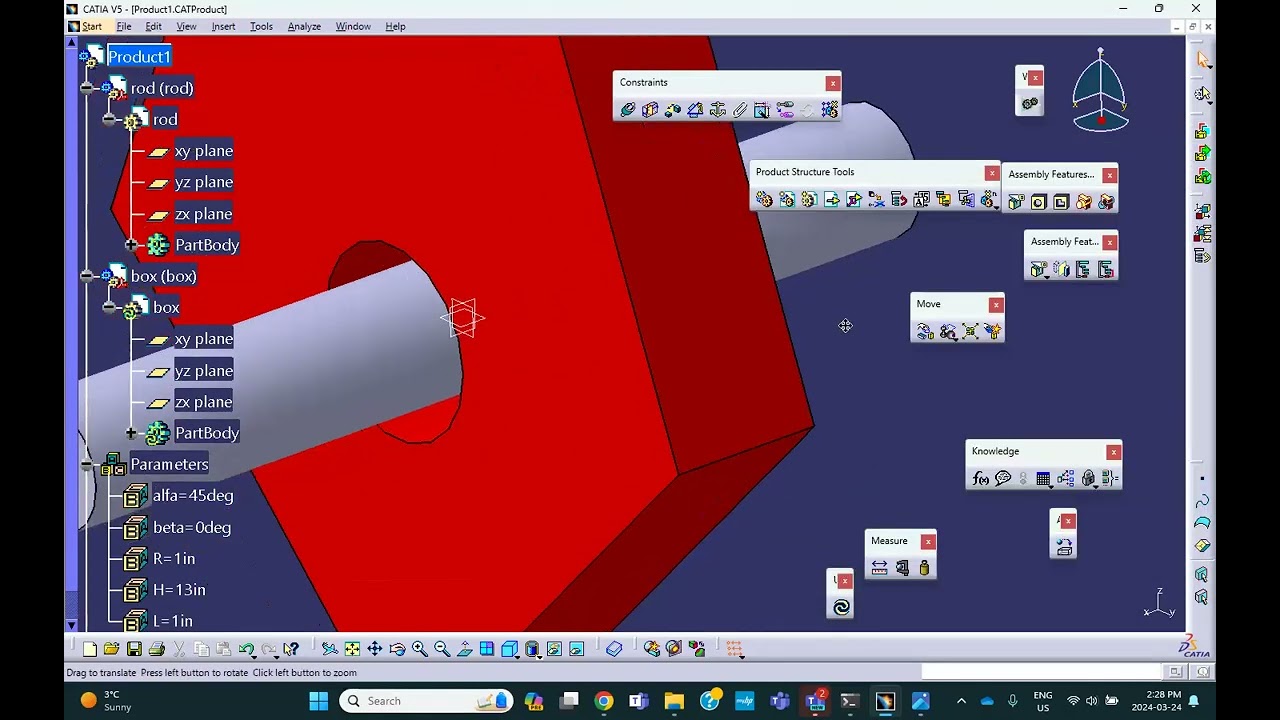Select the Offset Constraint tool
Viewport: 1280px width, 720px height.
(x=673, y=110)
